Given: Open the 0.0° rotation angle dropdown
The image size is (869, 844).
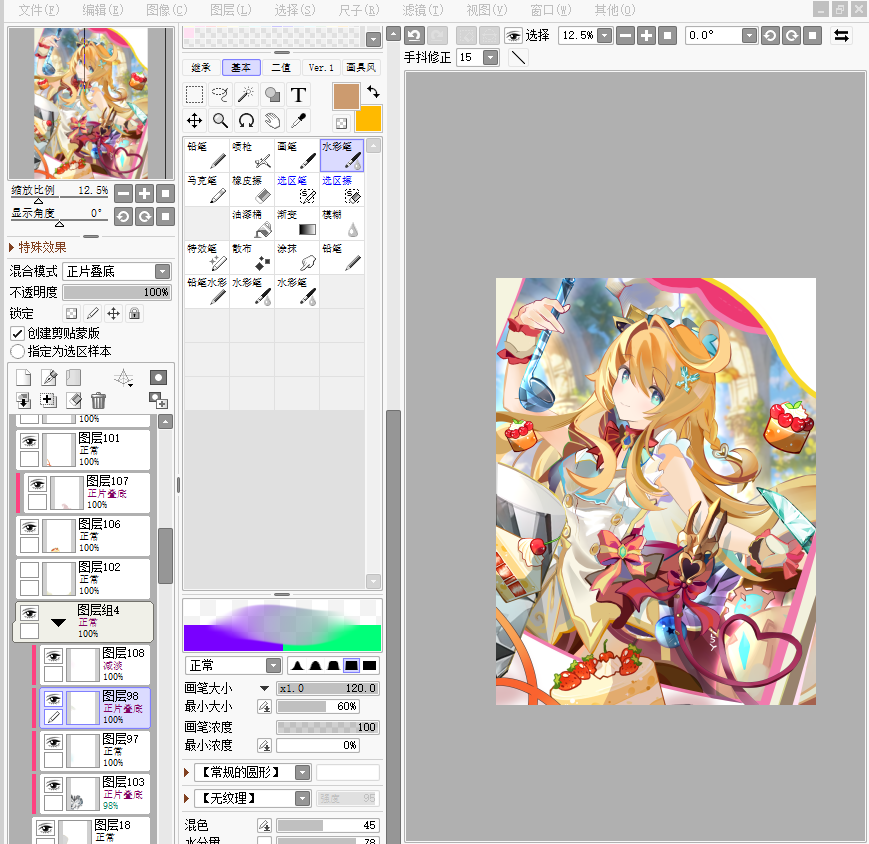Looking at the screenshot, I should tap(749, 35).
